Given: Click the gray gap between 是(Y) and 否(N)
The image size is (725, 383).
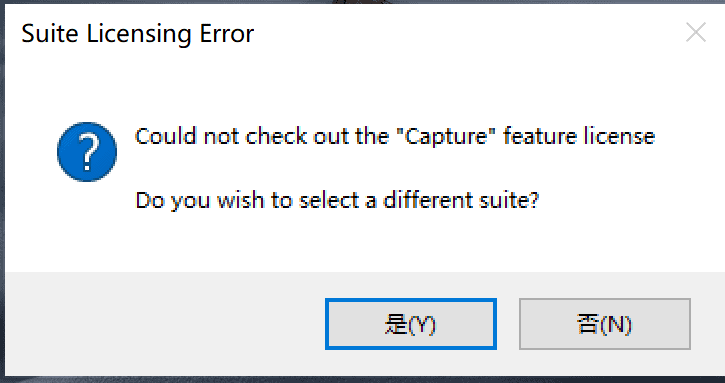Looking at the screenshot, I should [508, 324].
